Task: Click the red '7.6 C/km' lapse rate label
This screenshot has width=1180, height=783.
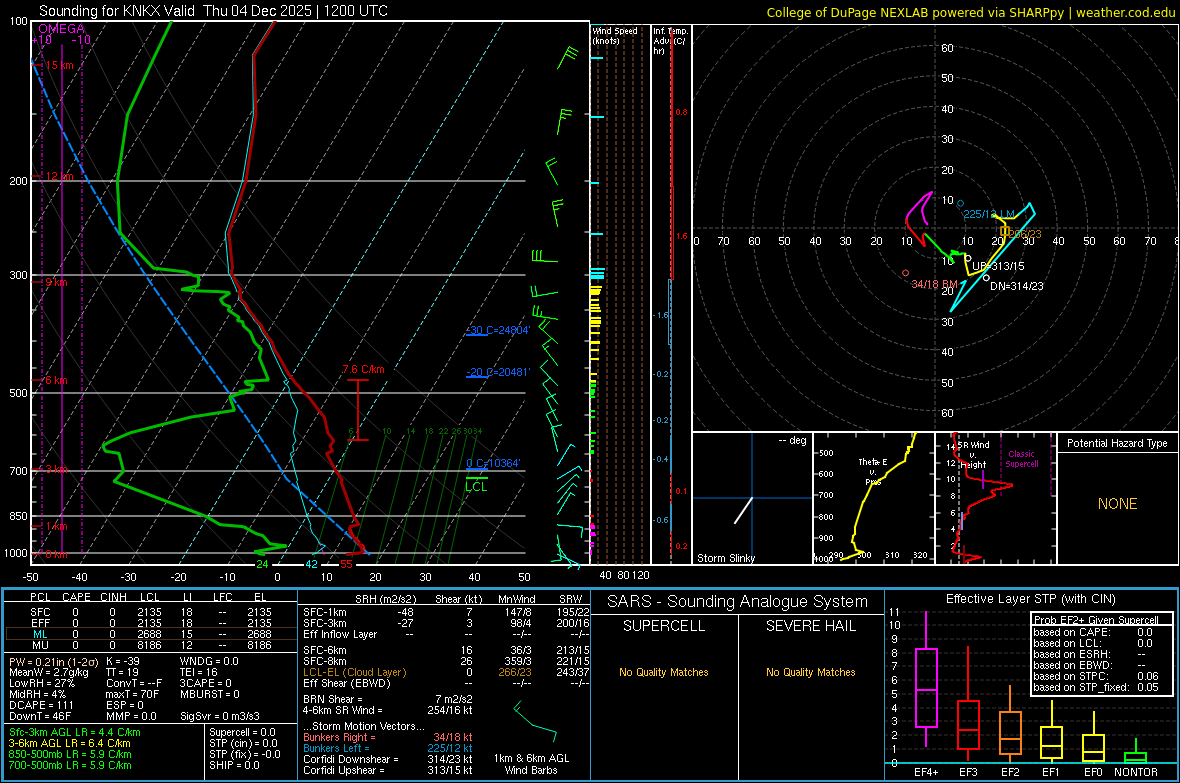Action: click(x=363, y=370)
